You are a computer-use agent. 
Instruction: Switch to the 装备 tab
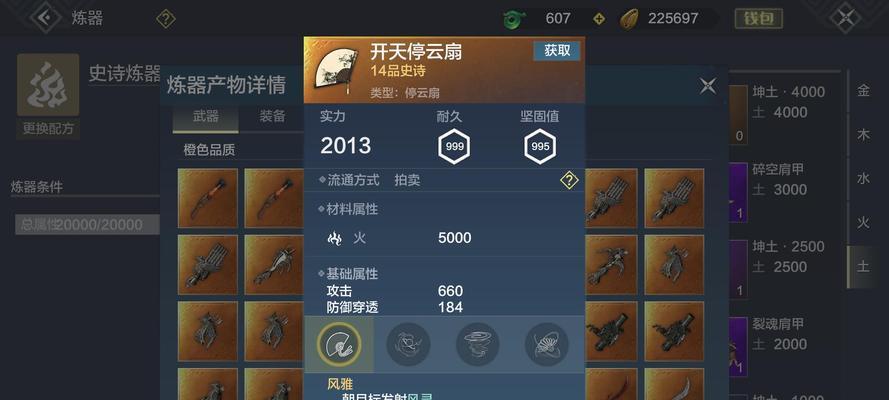coord(272,117)
